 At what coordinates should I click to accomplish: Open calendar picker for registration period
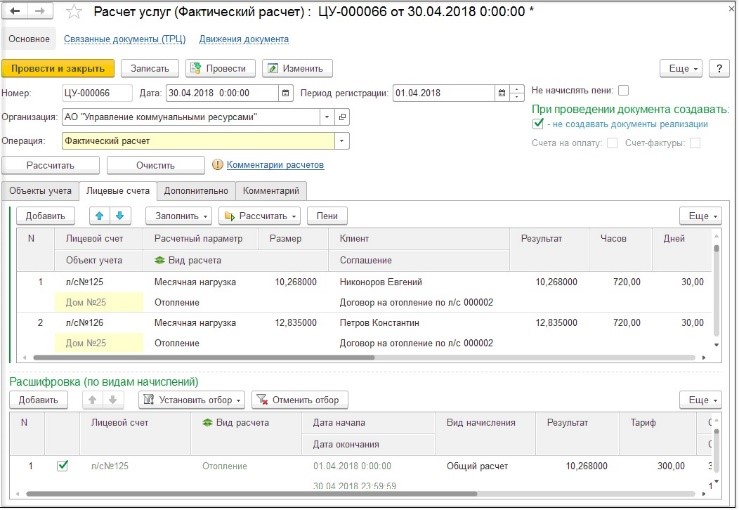(x=502, y=93)
